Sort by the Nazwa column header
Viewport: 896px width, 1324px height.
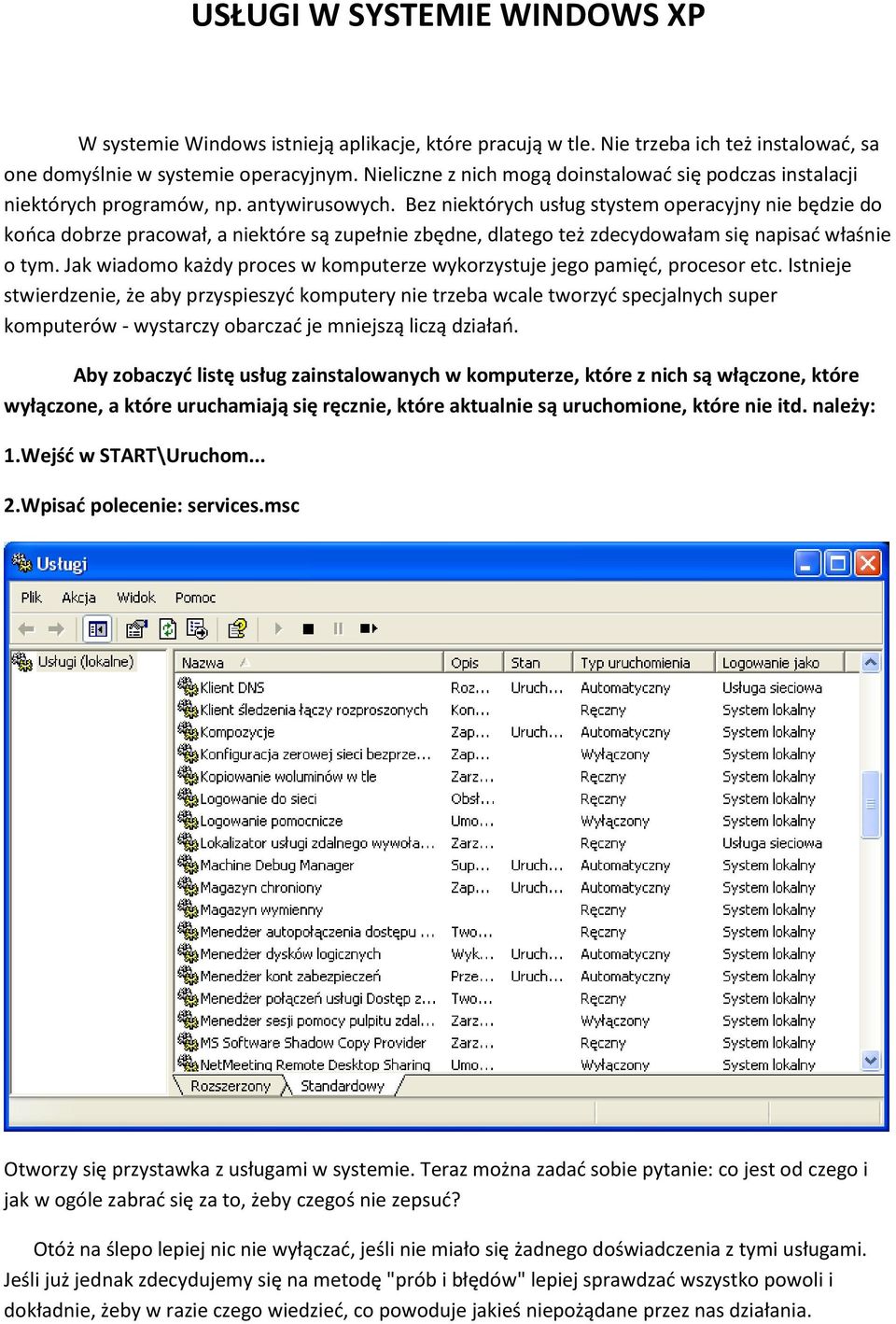click(x=308, y=662)
